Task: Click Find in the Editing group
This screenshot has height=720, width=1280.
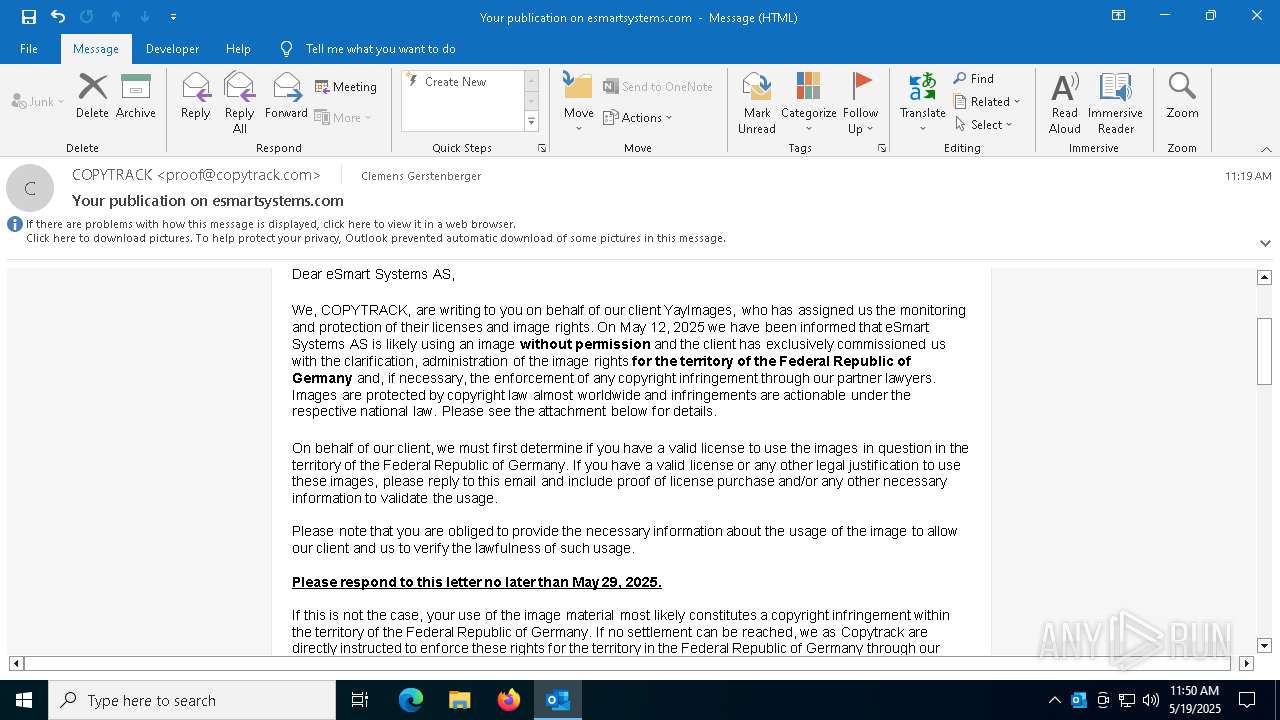Action: pos(974,79)
